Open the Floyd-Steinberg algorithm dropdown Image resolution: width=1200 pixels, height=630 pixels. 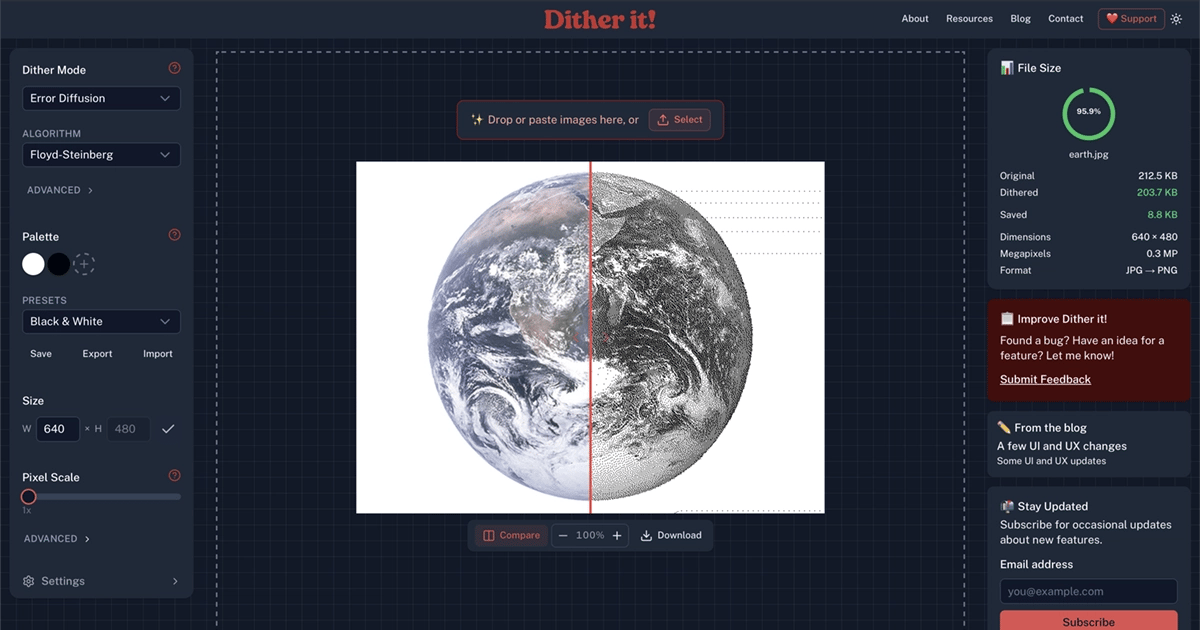[x=101, y=155]
